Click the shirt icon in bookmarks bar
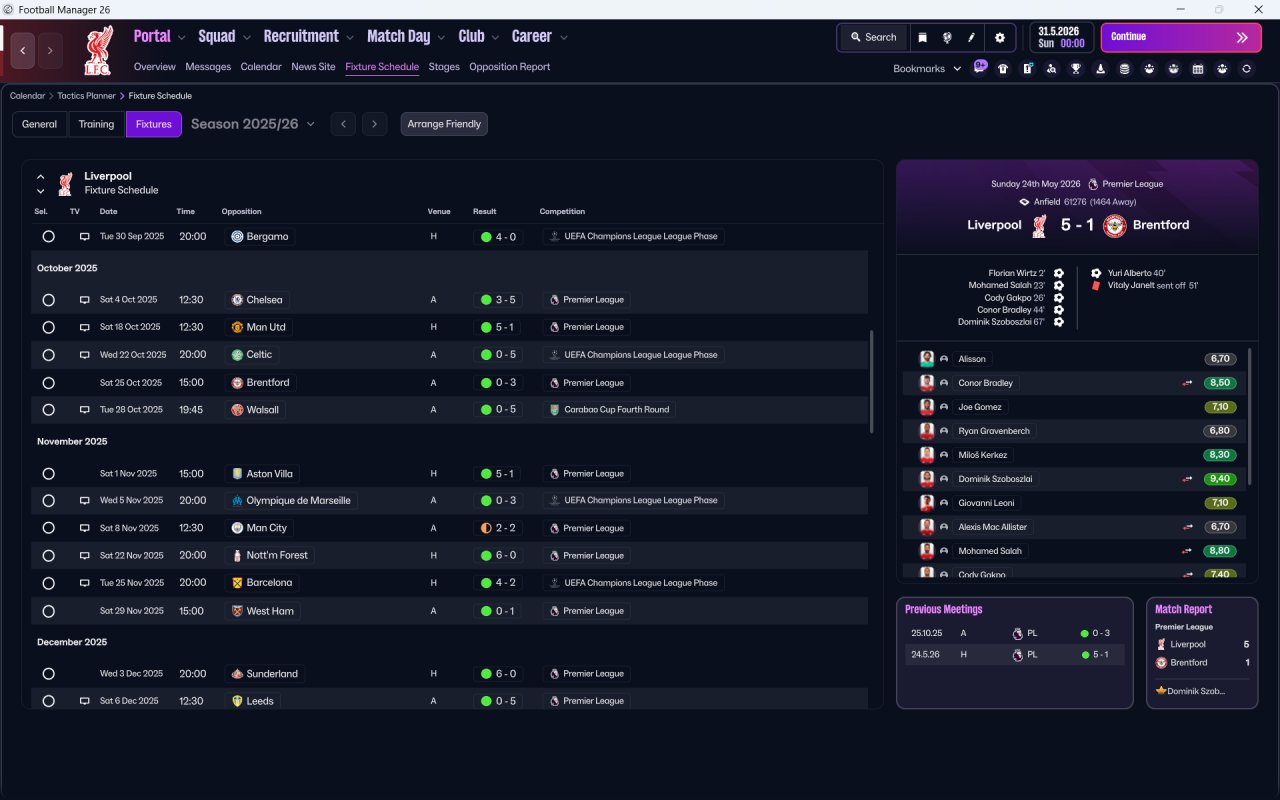Image resolution: width=1280 pixels, height=800 pixels. coord(1003,69)
